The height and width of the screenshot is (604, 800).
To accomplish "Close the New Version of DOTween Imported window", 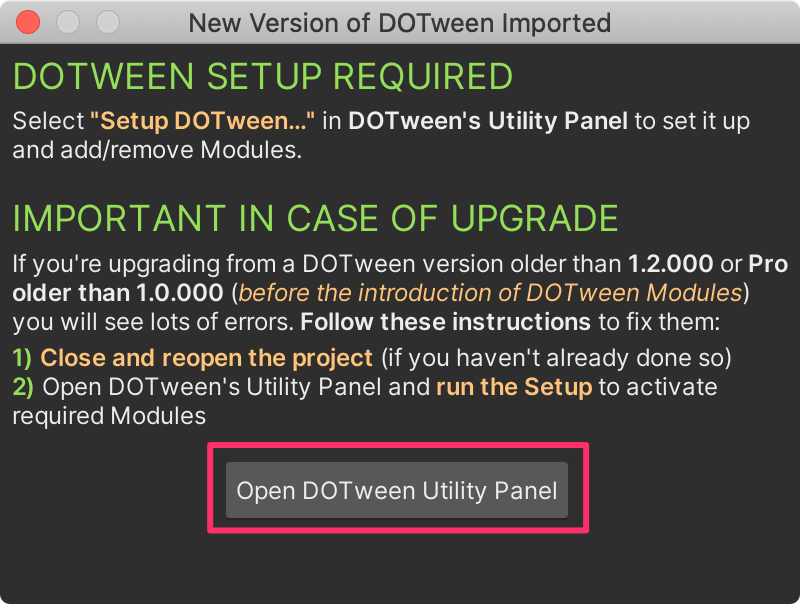I will tap(28, 22).
